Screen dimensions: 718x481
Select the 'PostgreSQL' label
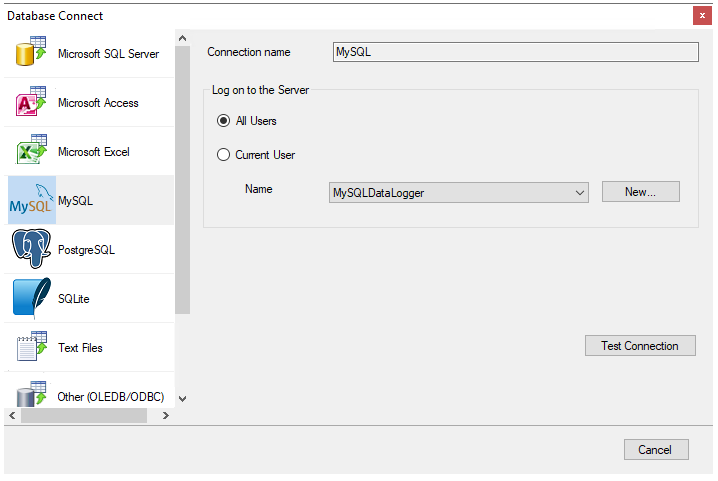click(x=86, y=250)
